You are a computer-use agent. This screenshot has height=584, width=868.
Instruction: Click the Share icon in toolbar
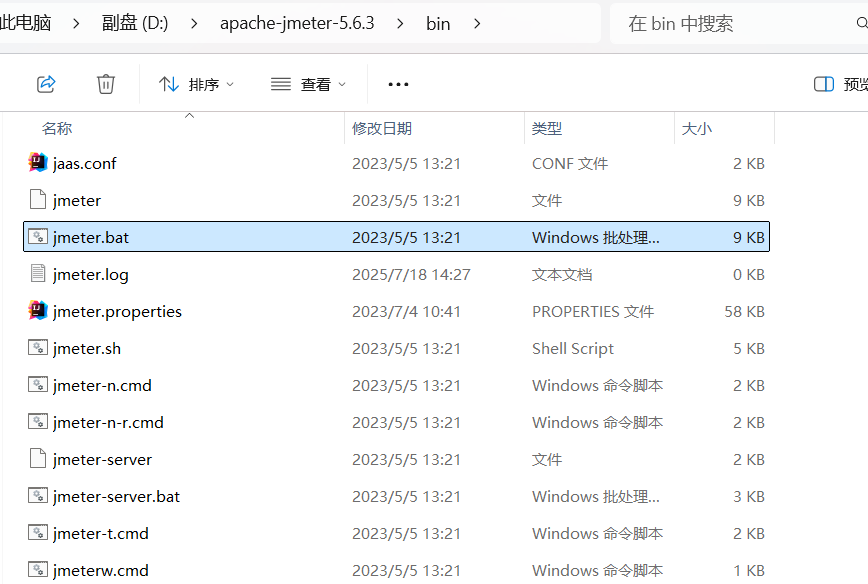(46, 84)
